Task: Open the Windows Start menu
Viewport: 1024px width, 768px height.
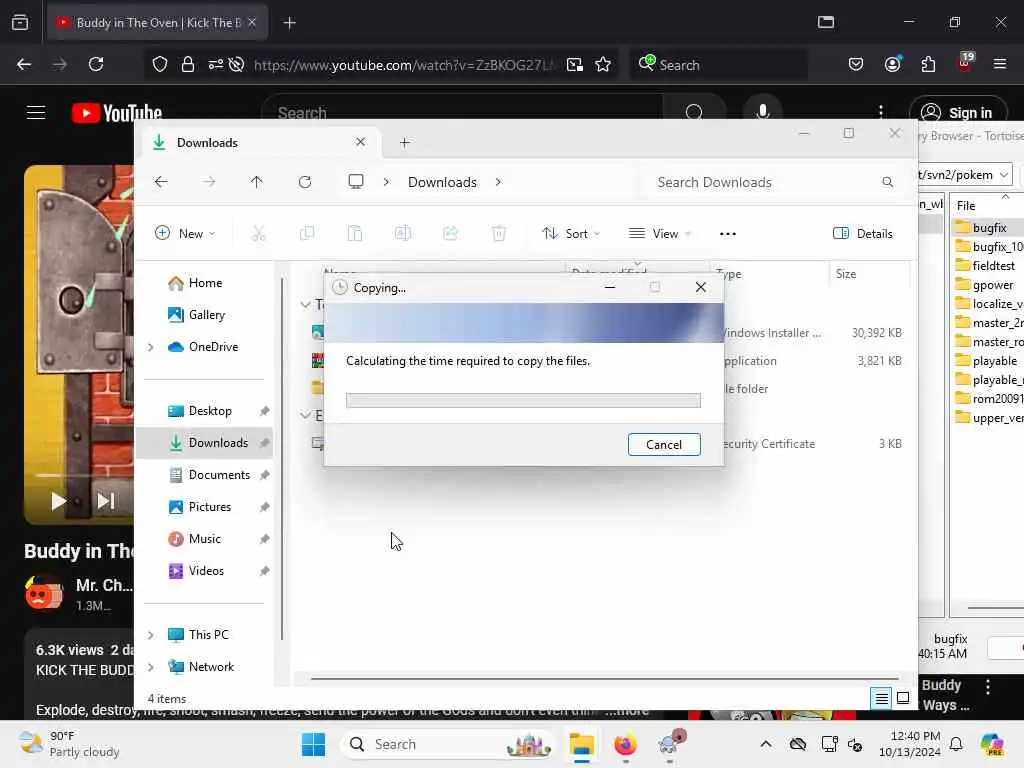Action: [313, 744]
